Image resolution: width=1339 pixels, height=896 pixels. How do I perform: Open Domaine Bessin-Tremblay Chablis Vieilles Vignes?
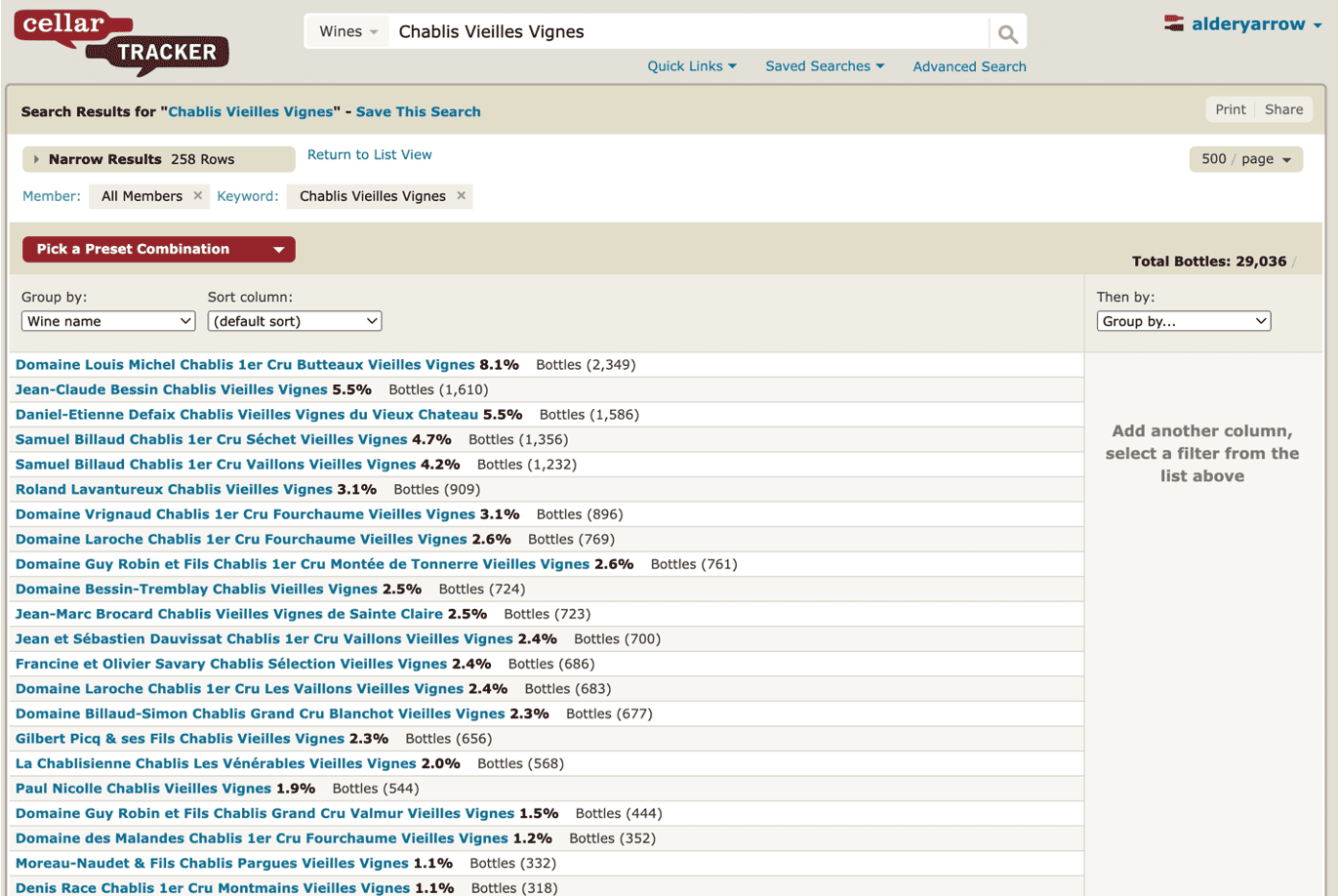[196, 589]
